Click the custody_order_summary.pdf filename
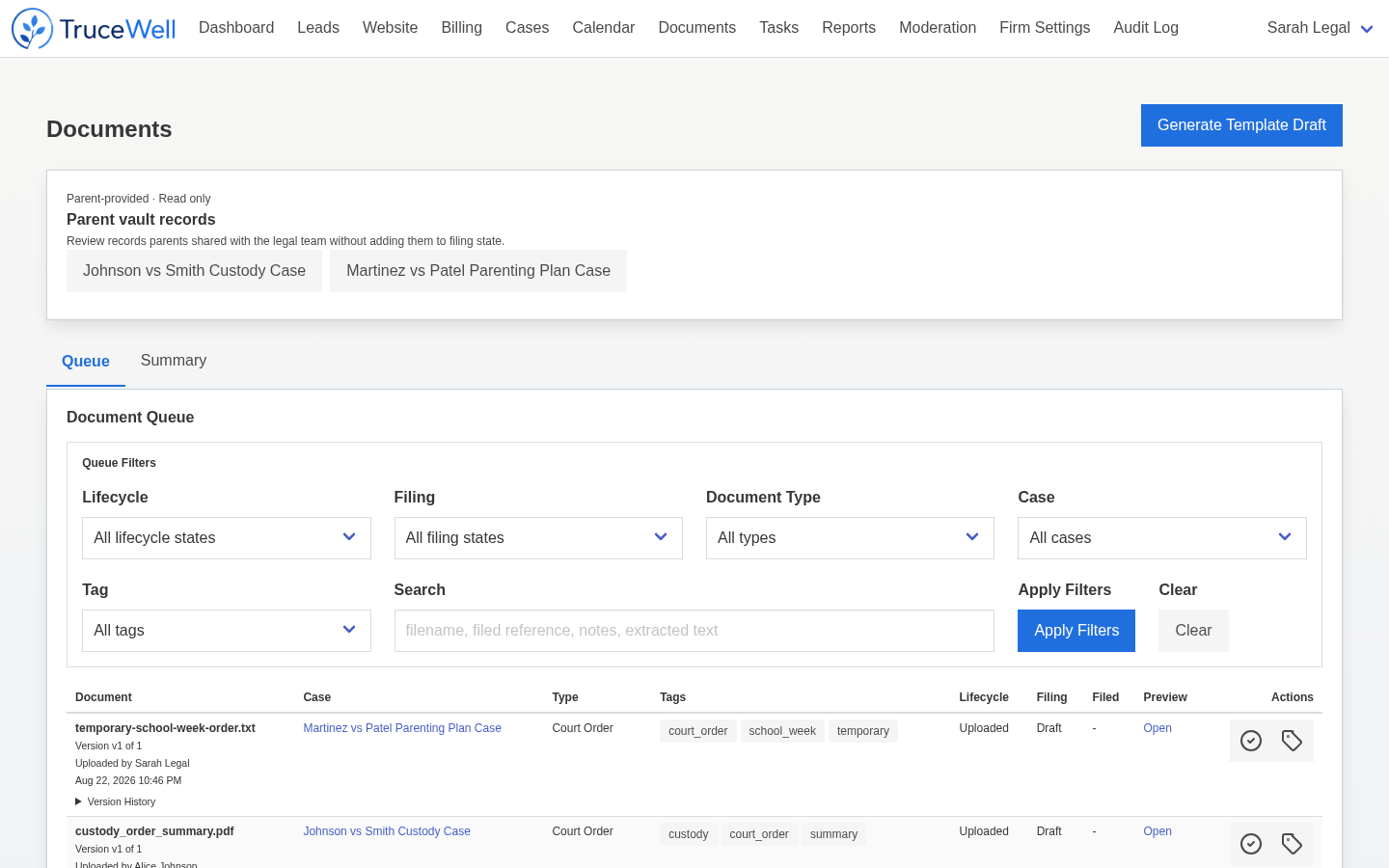This screenshot has width=1389, height=868. pos(154,831)
